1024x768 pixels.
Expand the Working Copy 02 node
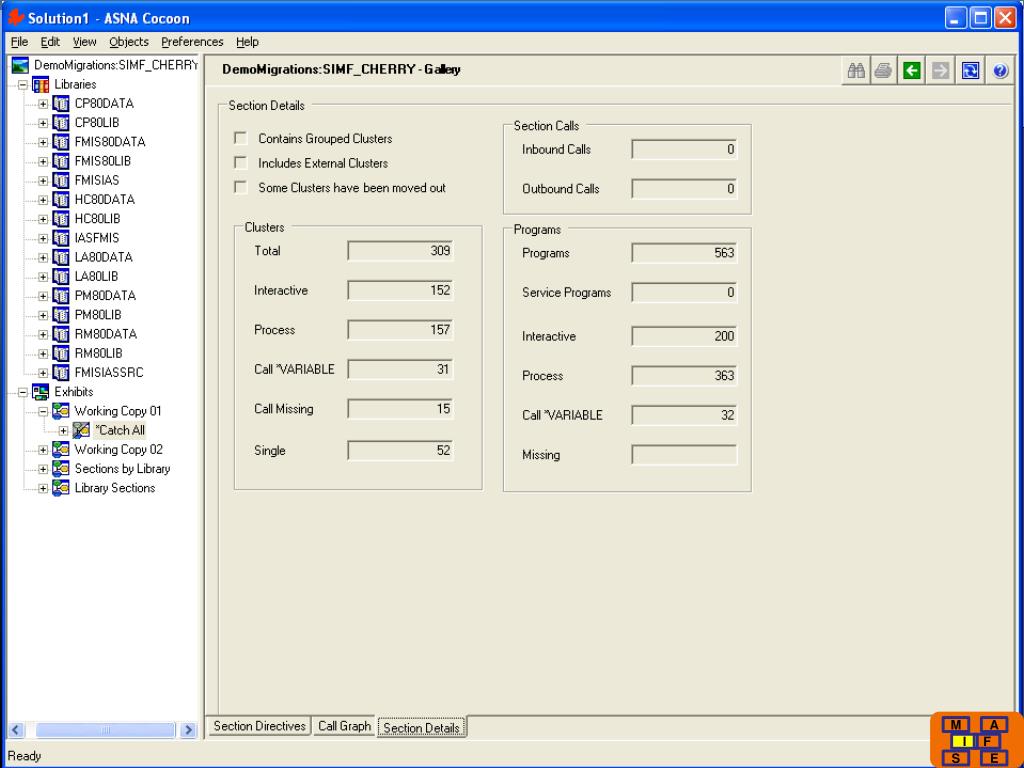pyautogui.click(x=43, y=450)
